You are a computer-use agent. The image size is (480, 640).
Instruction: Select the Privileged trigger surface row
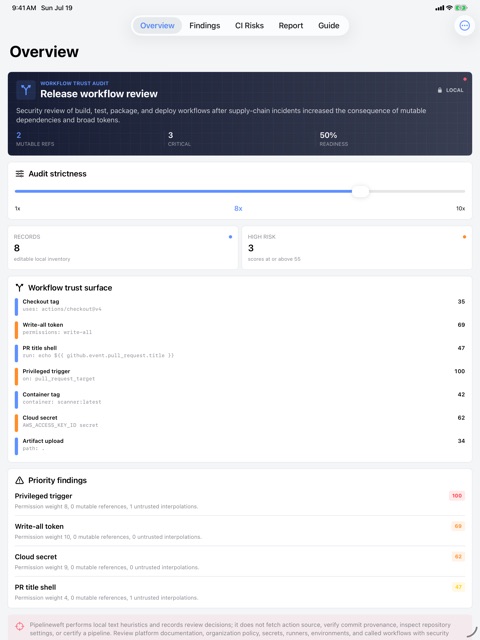click(x=240, y=375)
